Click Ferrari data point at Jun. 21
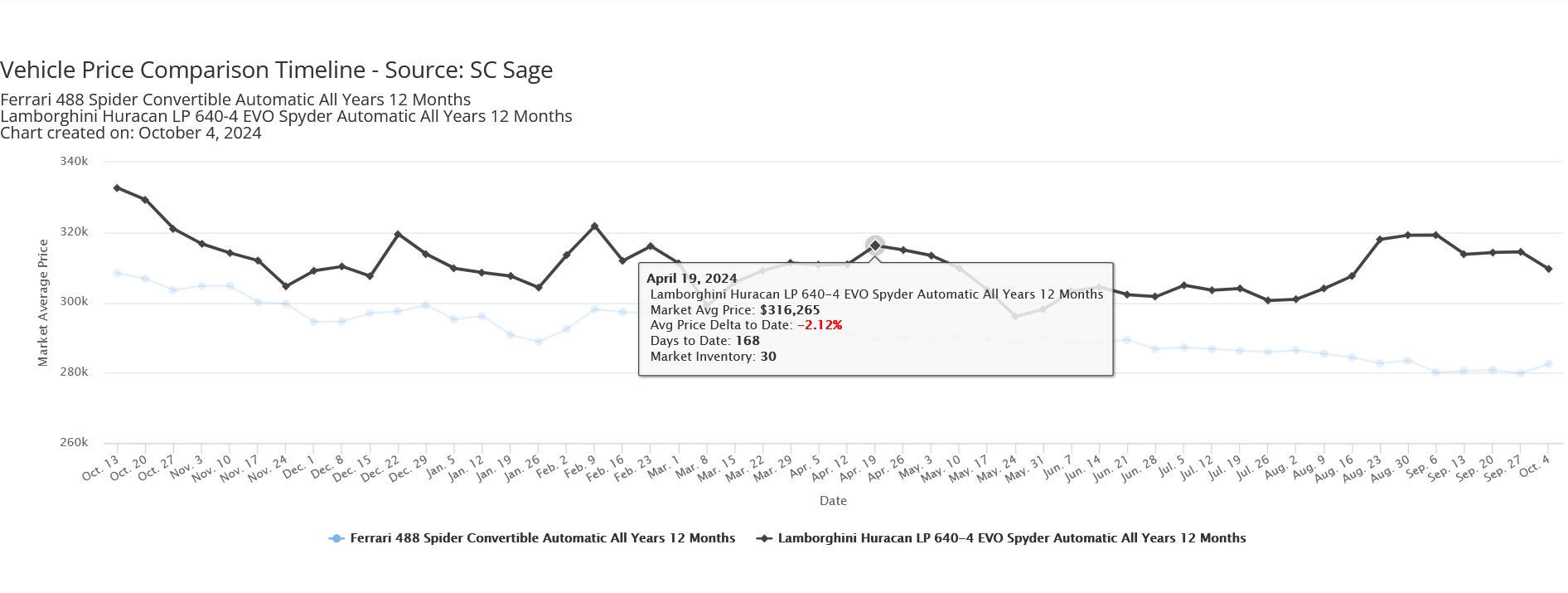 click(1127, 340)
